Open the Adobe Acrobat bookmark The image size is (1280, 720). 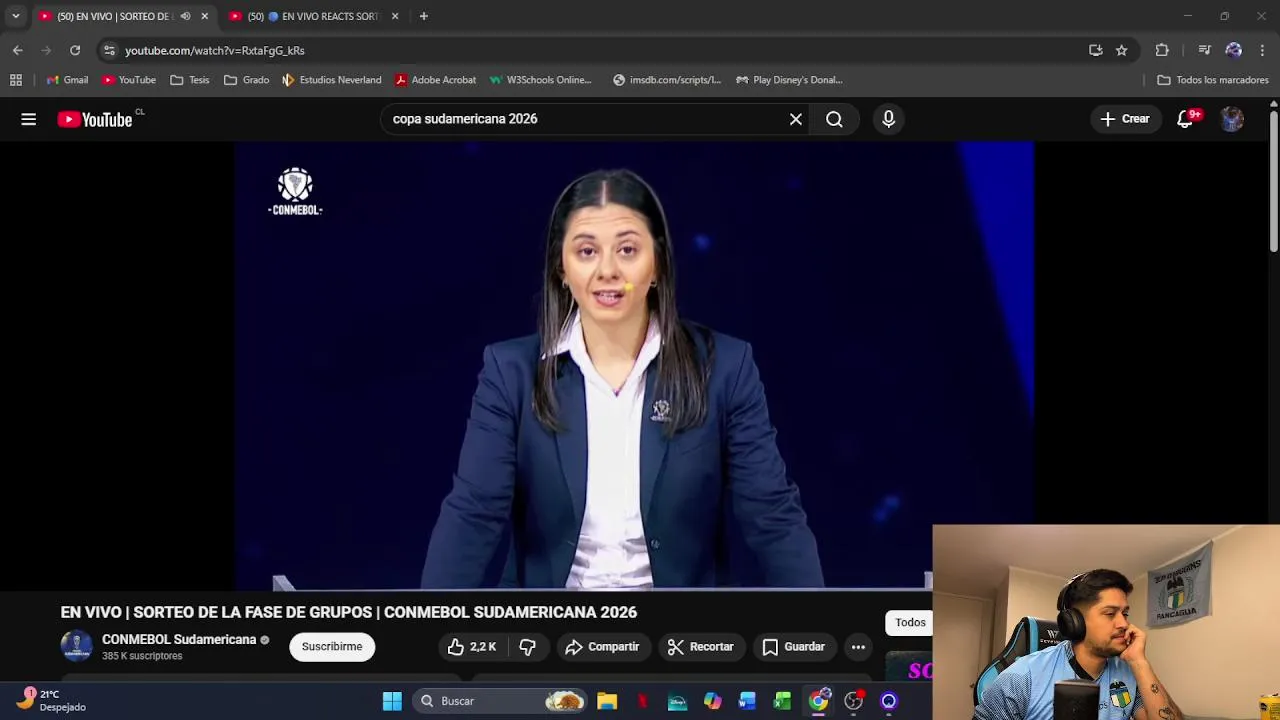click(435, 80)
